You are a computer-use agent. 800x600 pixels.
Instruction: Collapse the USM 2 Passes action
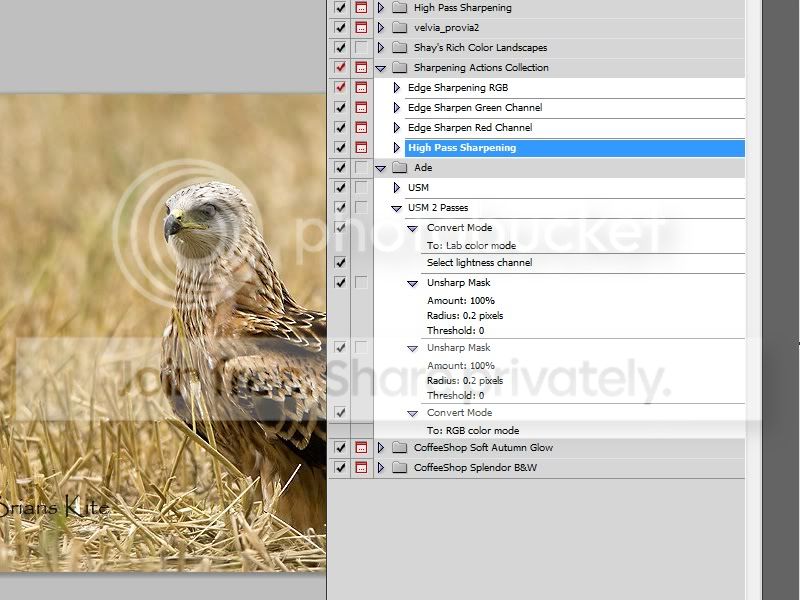click(x=397, y=208)
